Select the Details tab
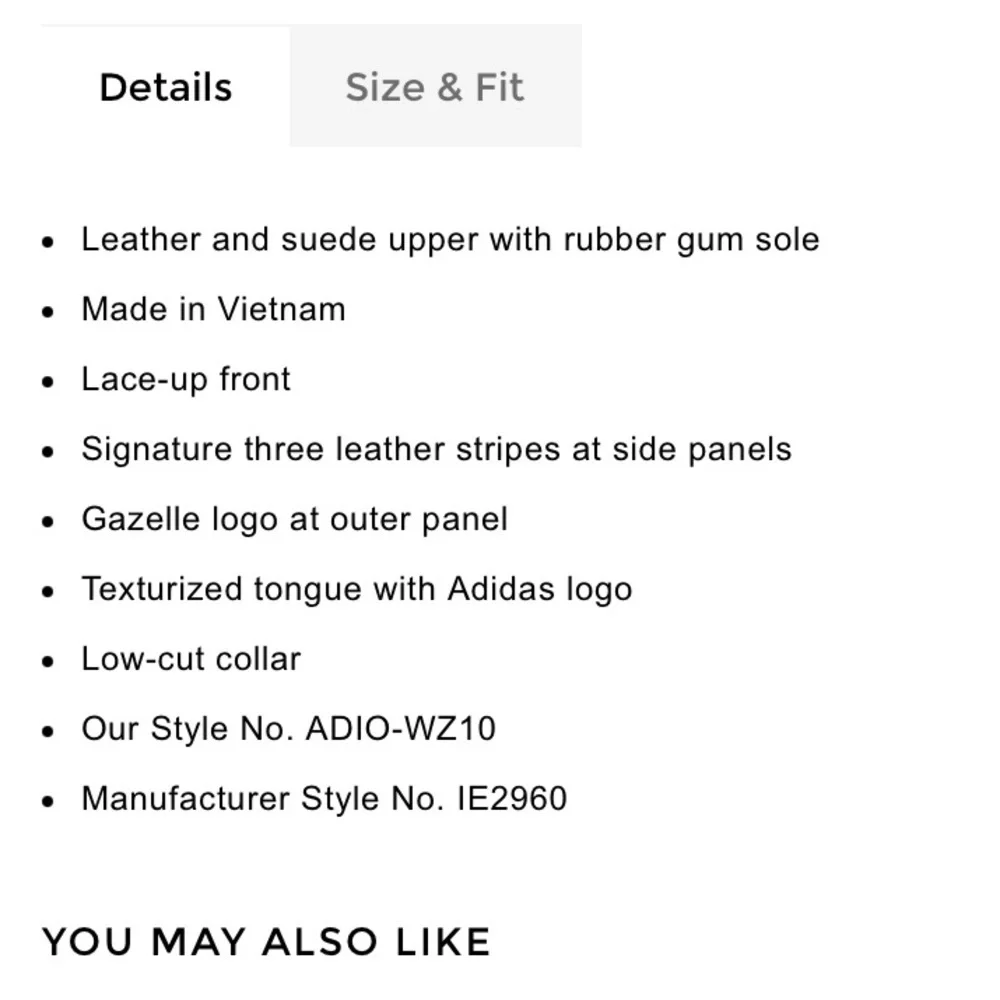1000x1000 pixels. point(165,87)
